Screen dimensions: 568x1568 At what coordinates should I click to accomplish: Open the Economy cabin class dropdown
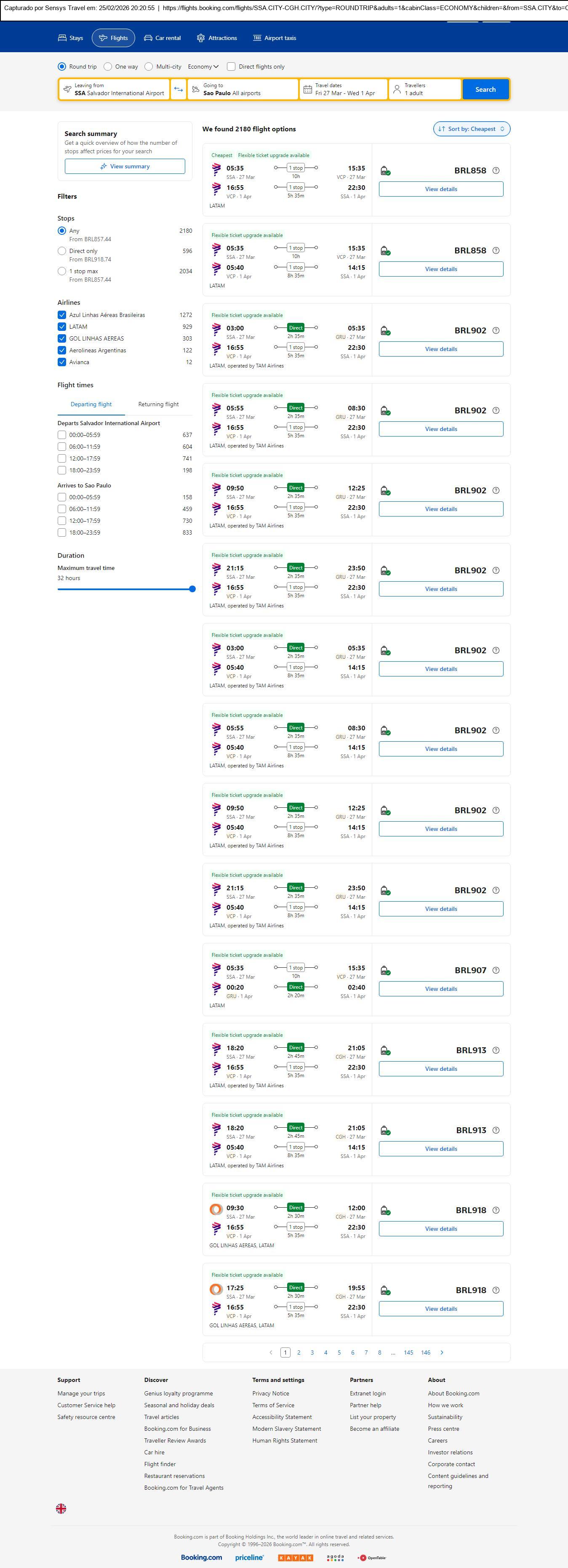click(203, 67)
